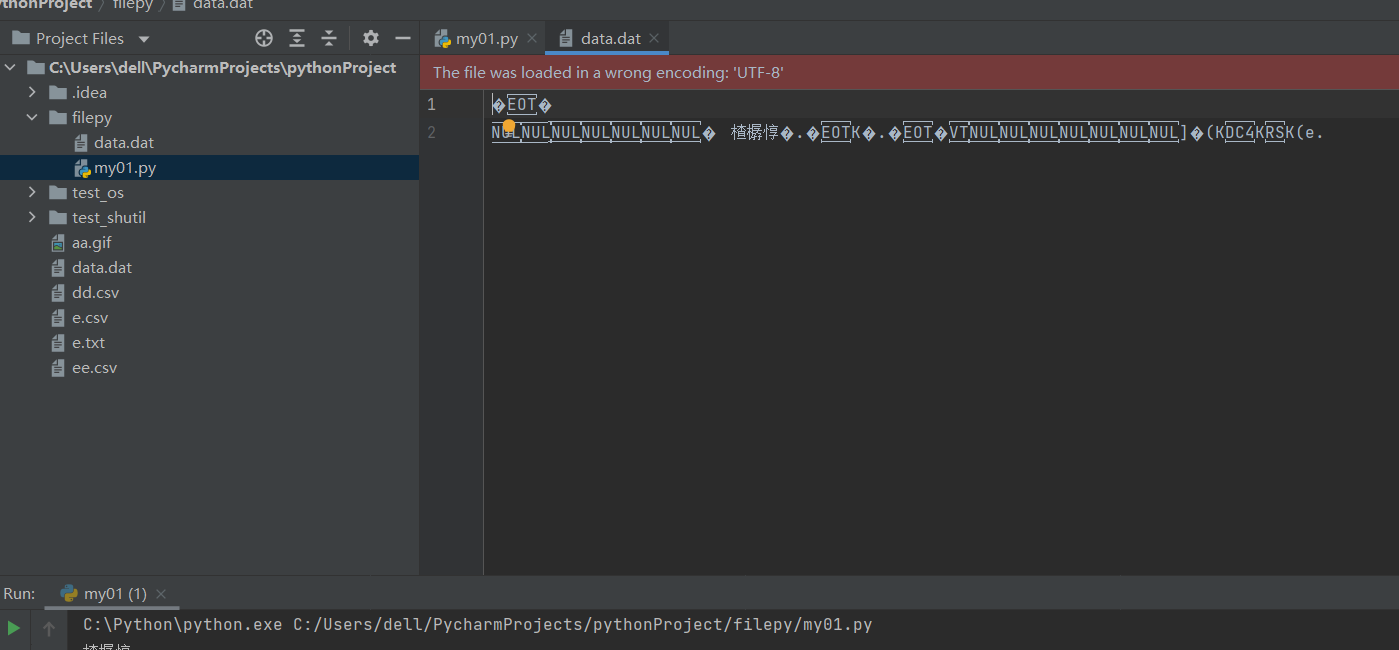Click the orange intention bulb in editor
The height and width of the screenshot is (650, 1399).
coord(508,126)
